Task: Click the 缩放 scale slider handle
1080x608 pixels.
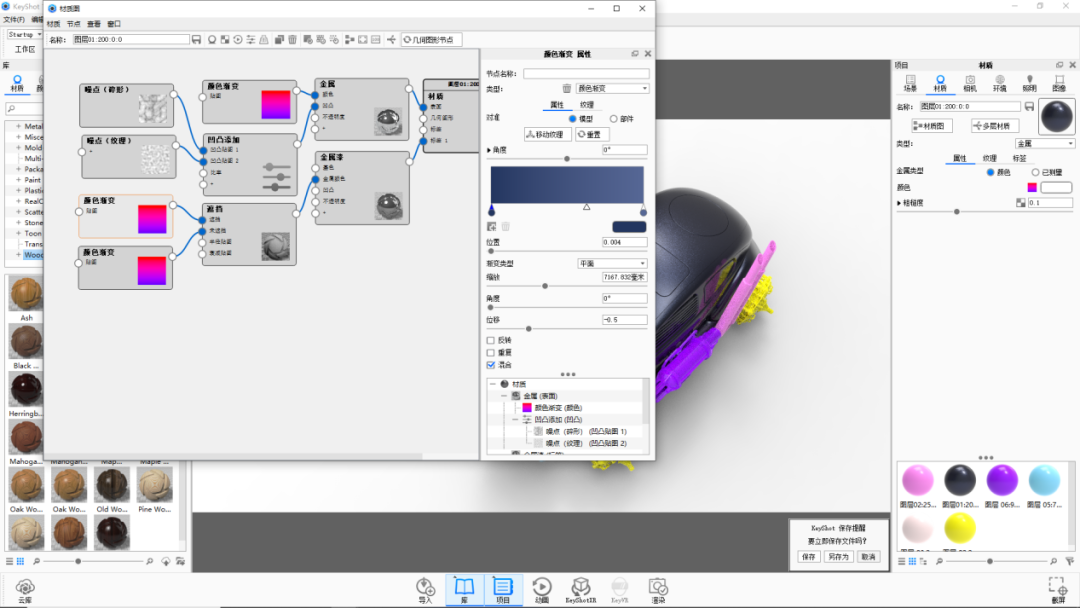Action: tap(545, 286)
